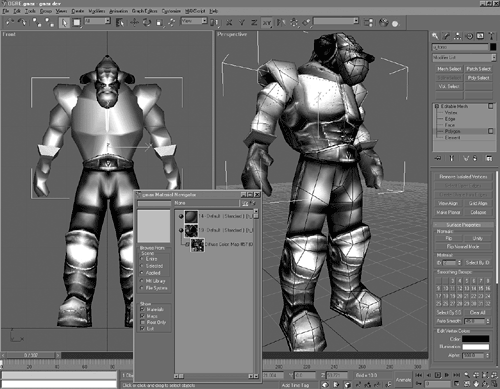500x389 pixels.
Task: Open the View reference coordinate dropdown
Action: [194, 21]
